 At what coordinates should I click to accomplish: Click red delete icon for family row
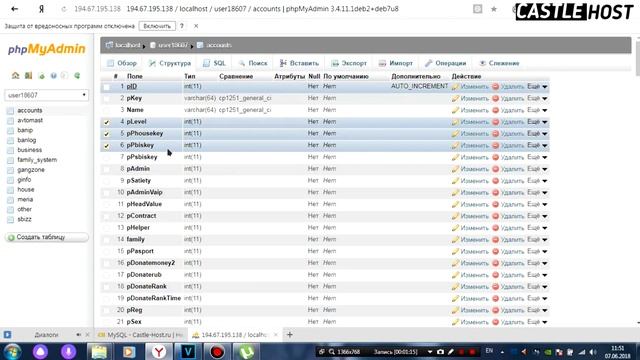point(496,240)
